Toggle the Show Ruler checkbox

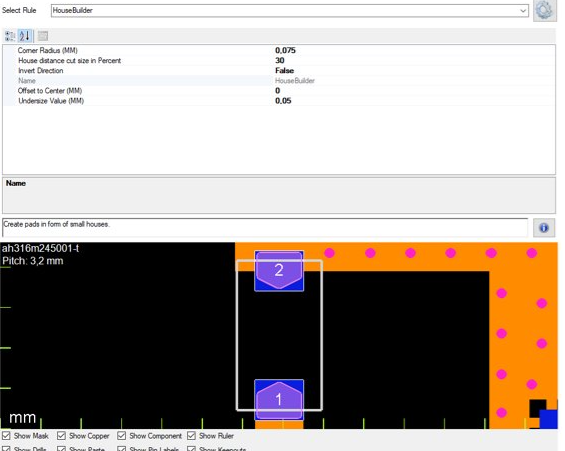pos(191,436)
